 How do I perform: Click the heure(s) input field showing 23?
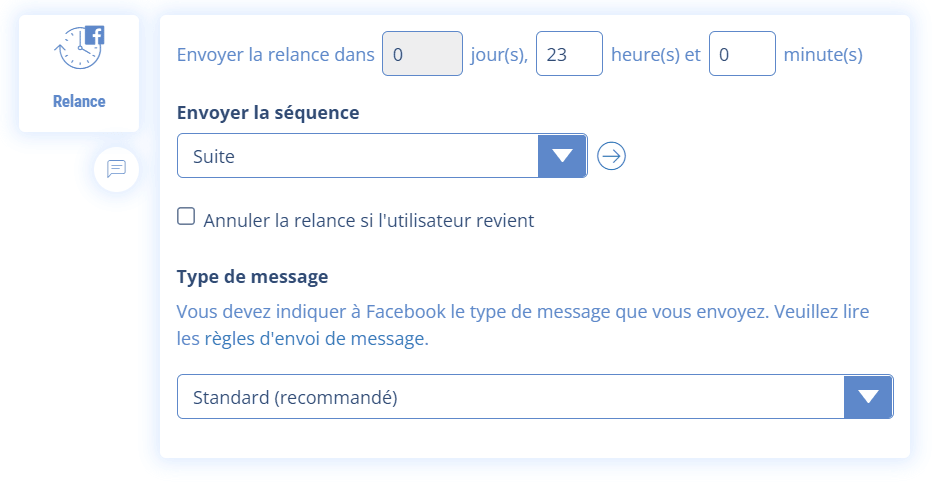[569, 54]
